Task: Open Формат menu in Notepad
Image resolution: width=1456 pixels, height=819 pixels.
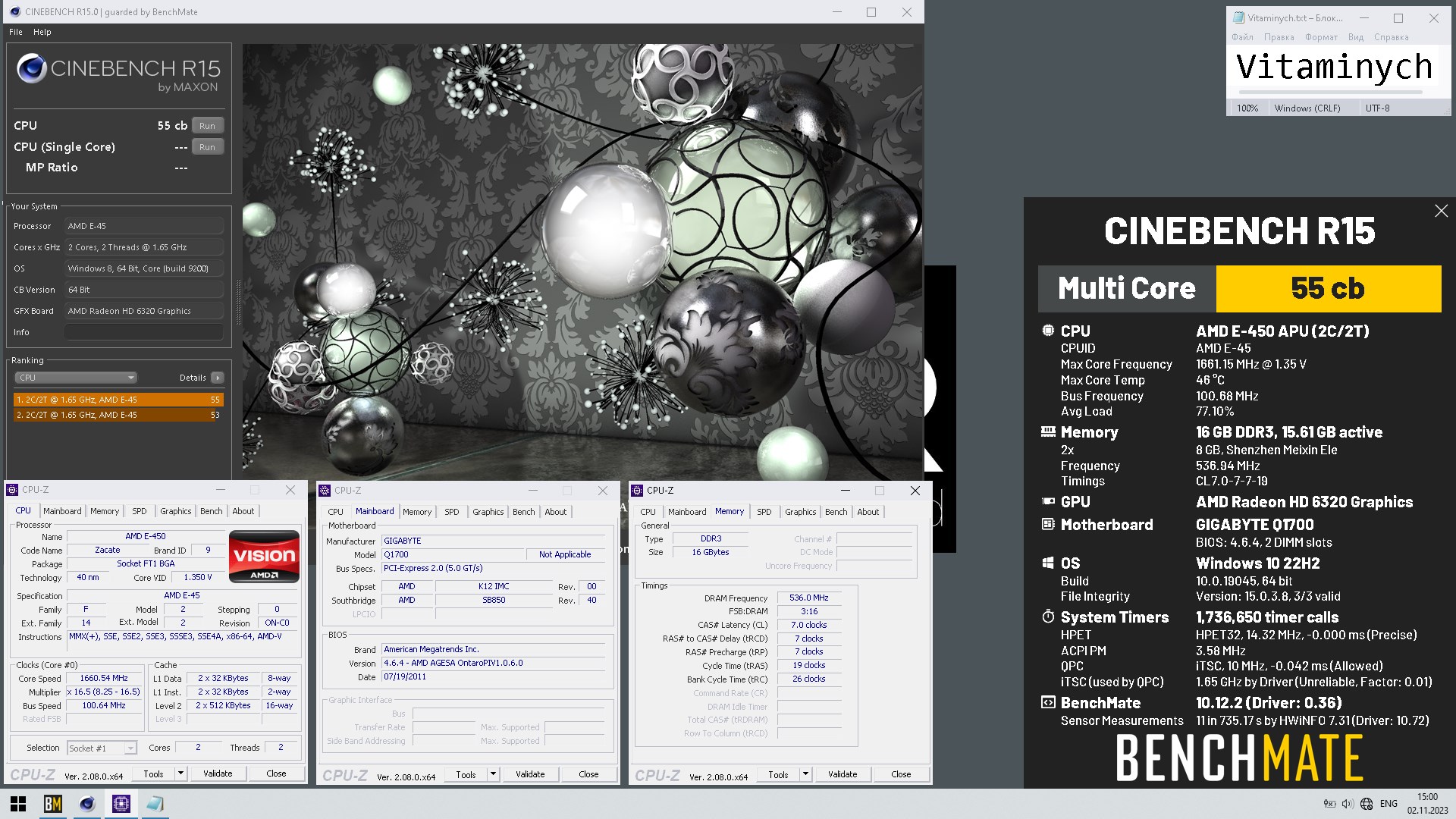Action: [1321, 37]
